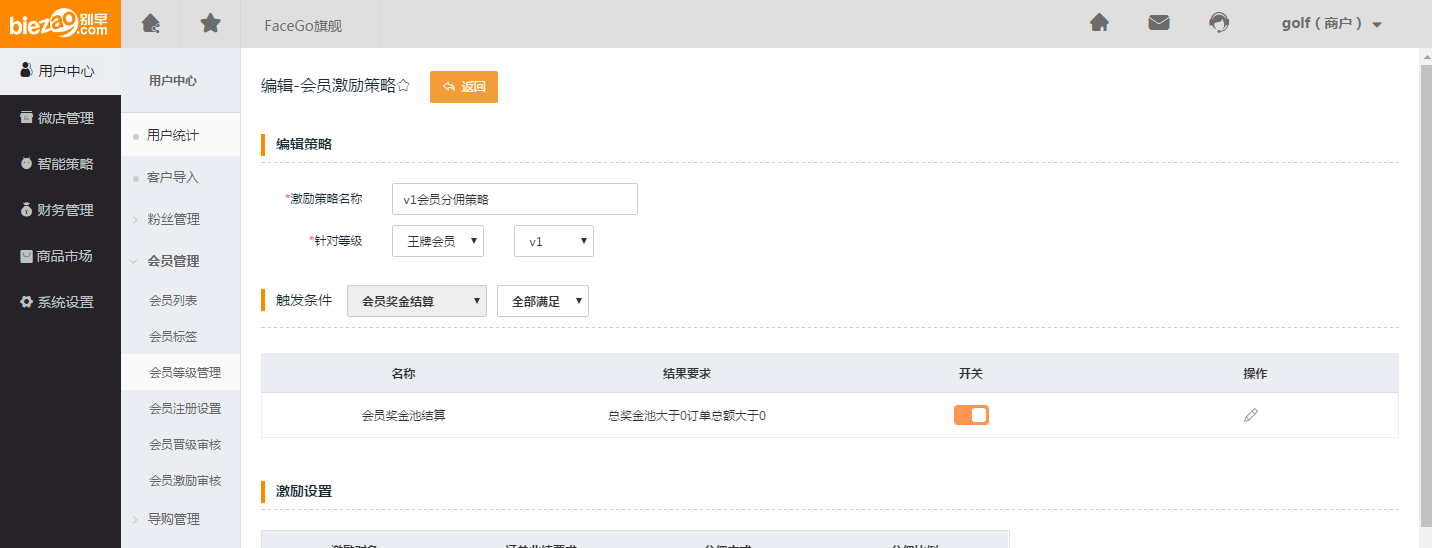Expand the 粉丝管理 tree section
Image resolution: width=1432 pixels, height=548 pixels.
coord(173,219)
